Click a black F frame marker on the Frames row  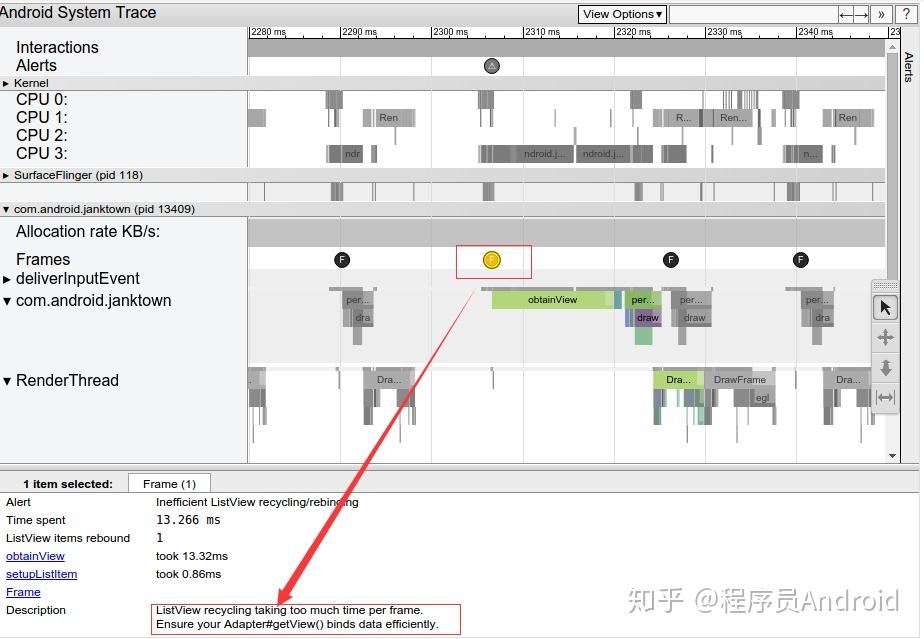point(342,259)
